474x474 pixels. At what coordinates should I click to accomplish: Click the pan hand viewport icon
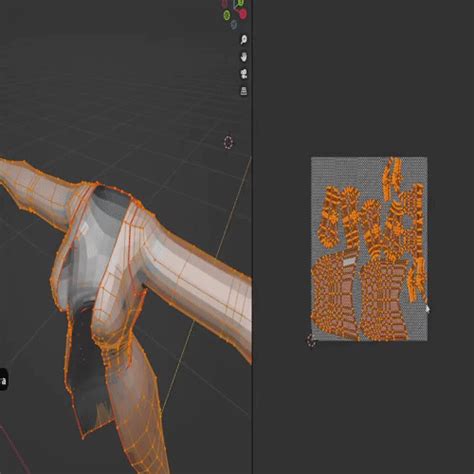coord(244,57)
